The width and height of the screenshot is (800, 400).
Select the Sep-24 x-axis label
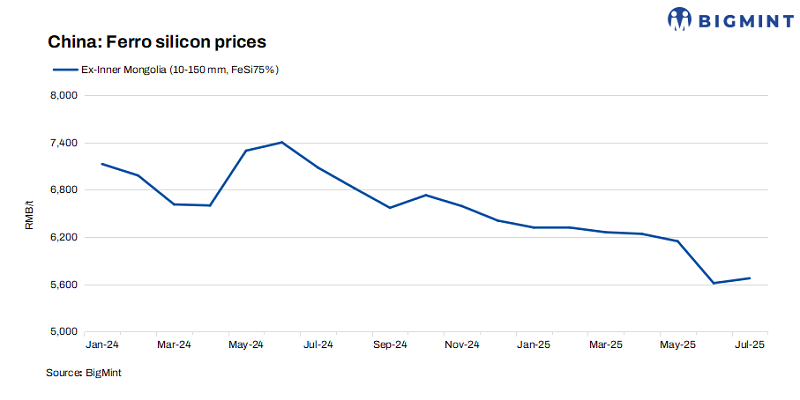tap(390, 344)
